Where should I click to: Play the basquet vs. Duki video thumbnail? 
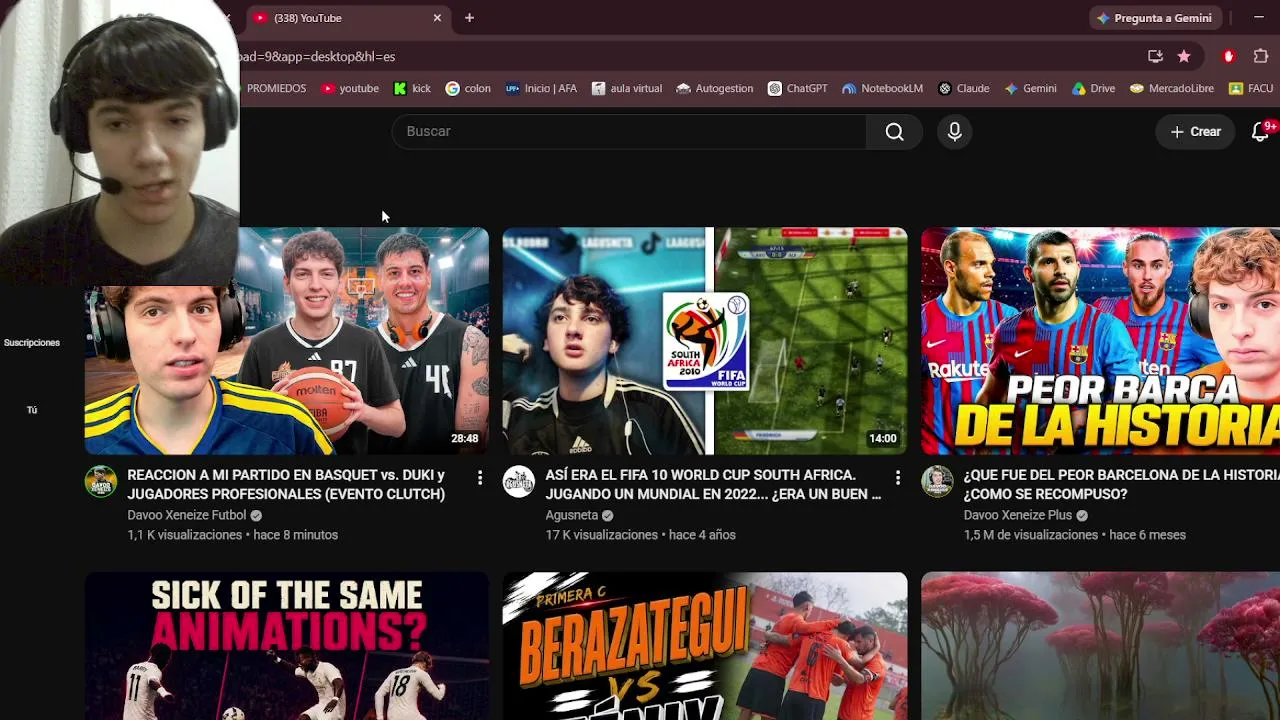[x=287, y=341]
